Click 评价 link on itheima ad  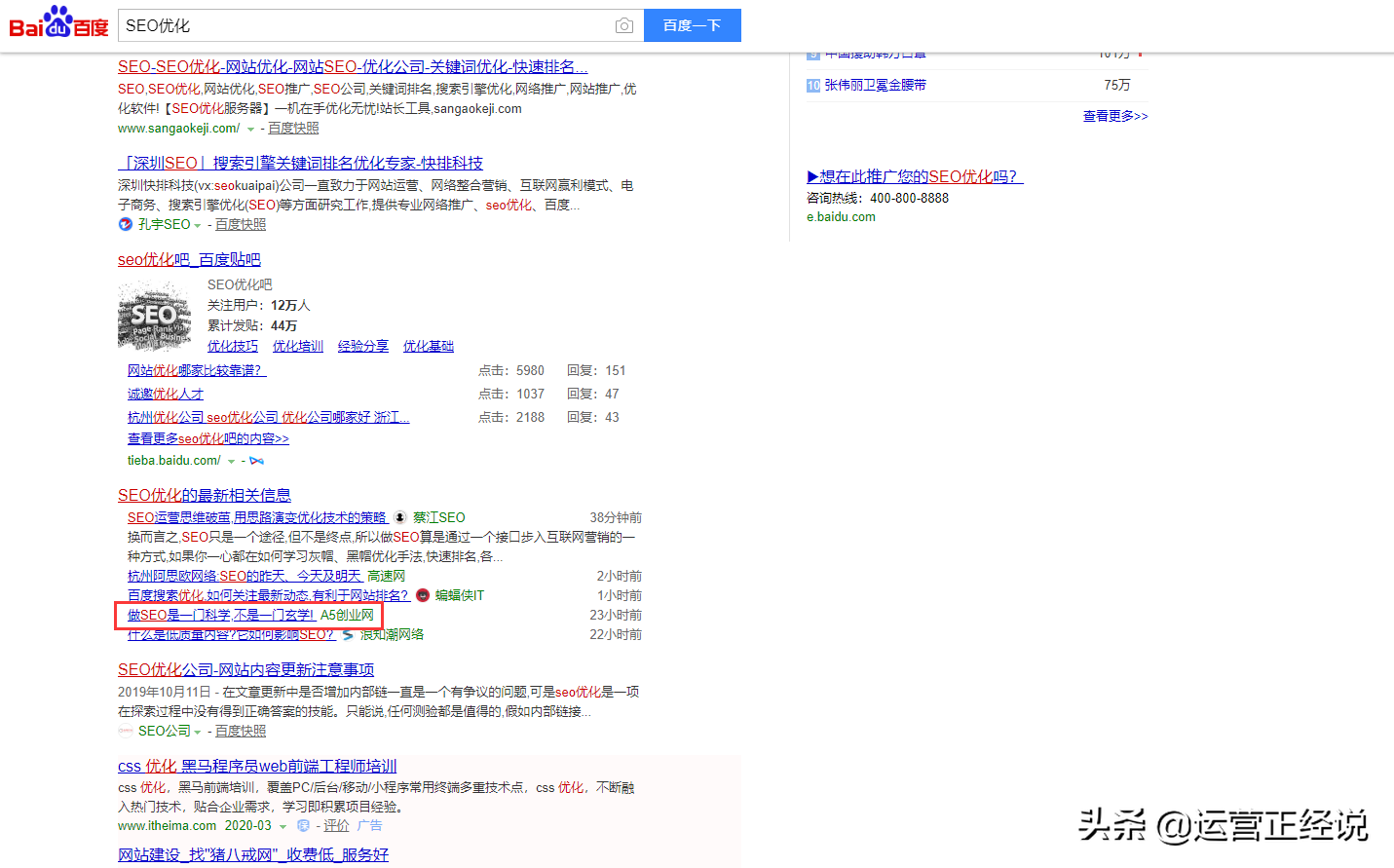(336, 825)
